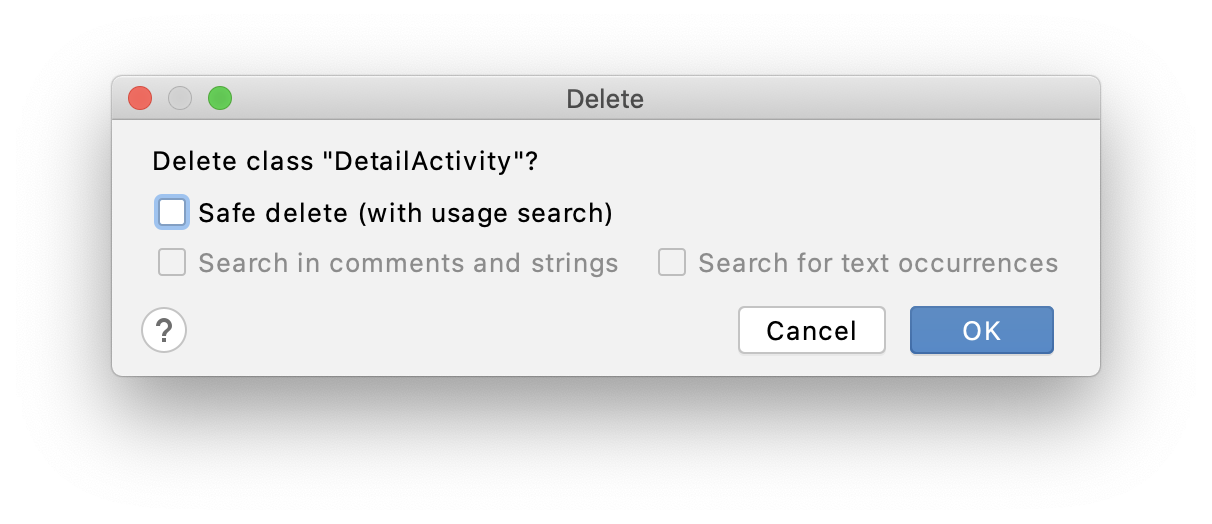Viewport: 1212px width, 524px height.
Task: Tick the Search in comments and strings box
Action: (x=172, y=263)
